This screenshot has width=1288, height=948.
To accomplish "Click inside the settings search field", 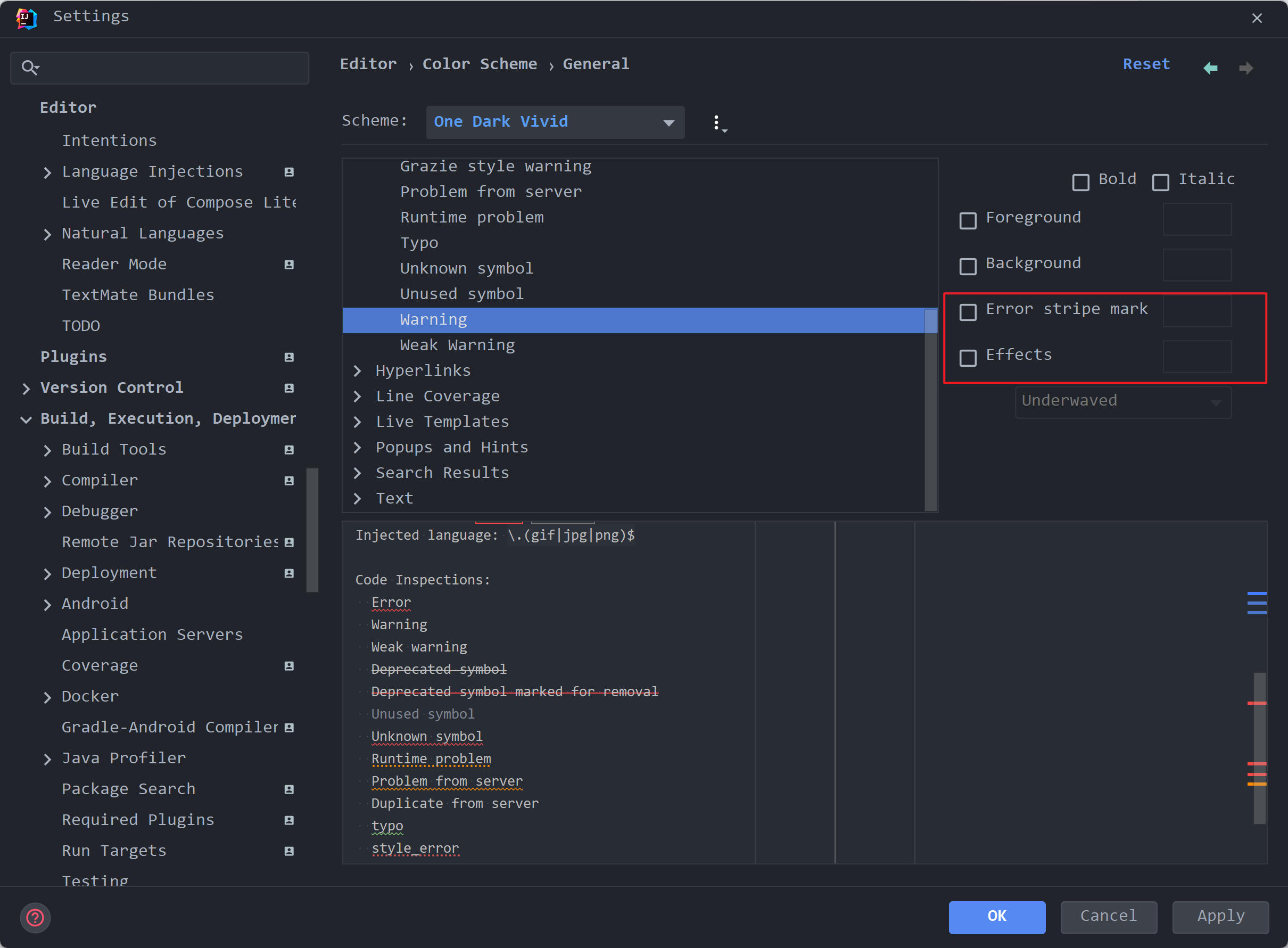I will [172, 68].
